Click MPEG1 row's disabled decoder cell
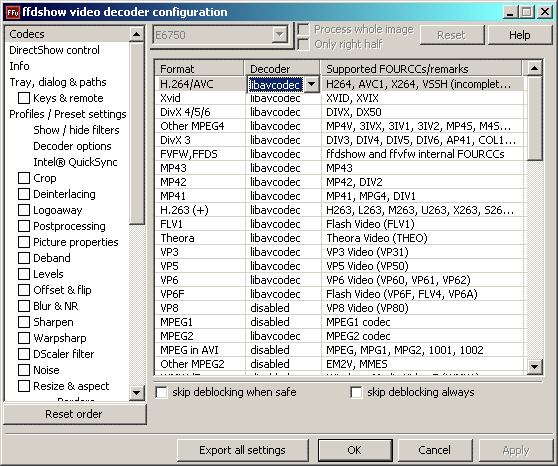The image size is (558, 466). point(283,322)
